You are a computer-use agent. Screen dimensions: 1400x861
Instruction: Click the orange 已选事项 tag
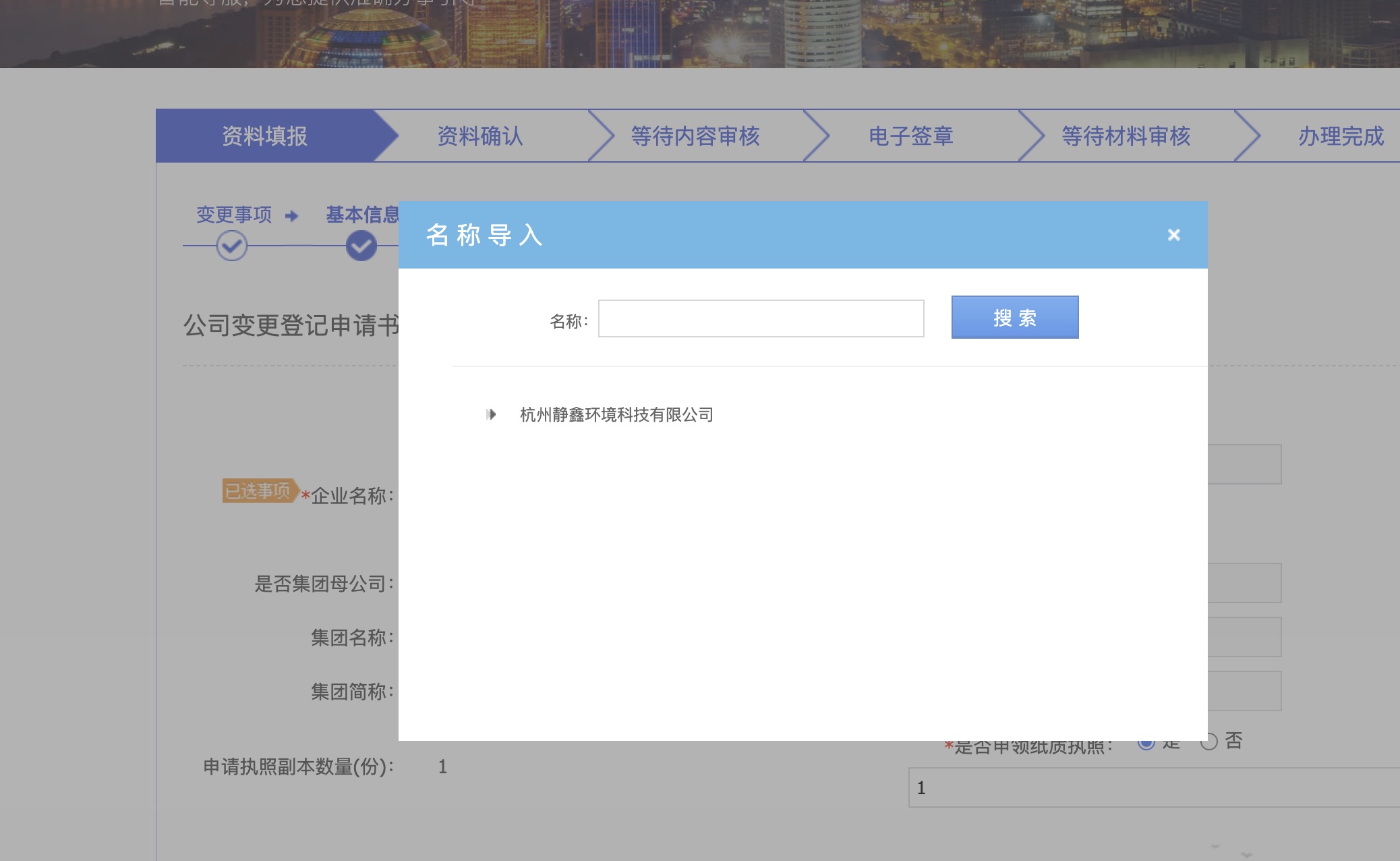[258, 491]
